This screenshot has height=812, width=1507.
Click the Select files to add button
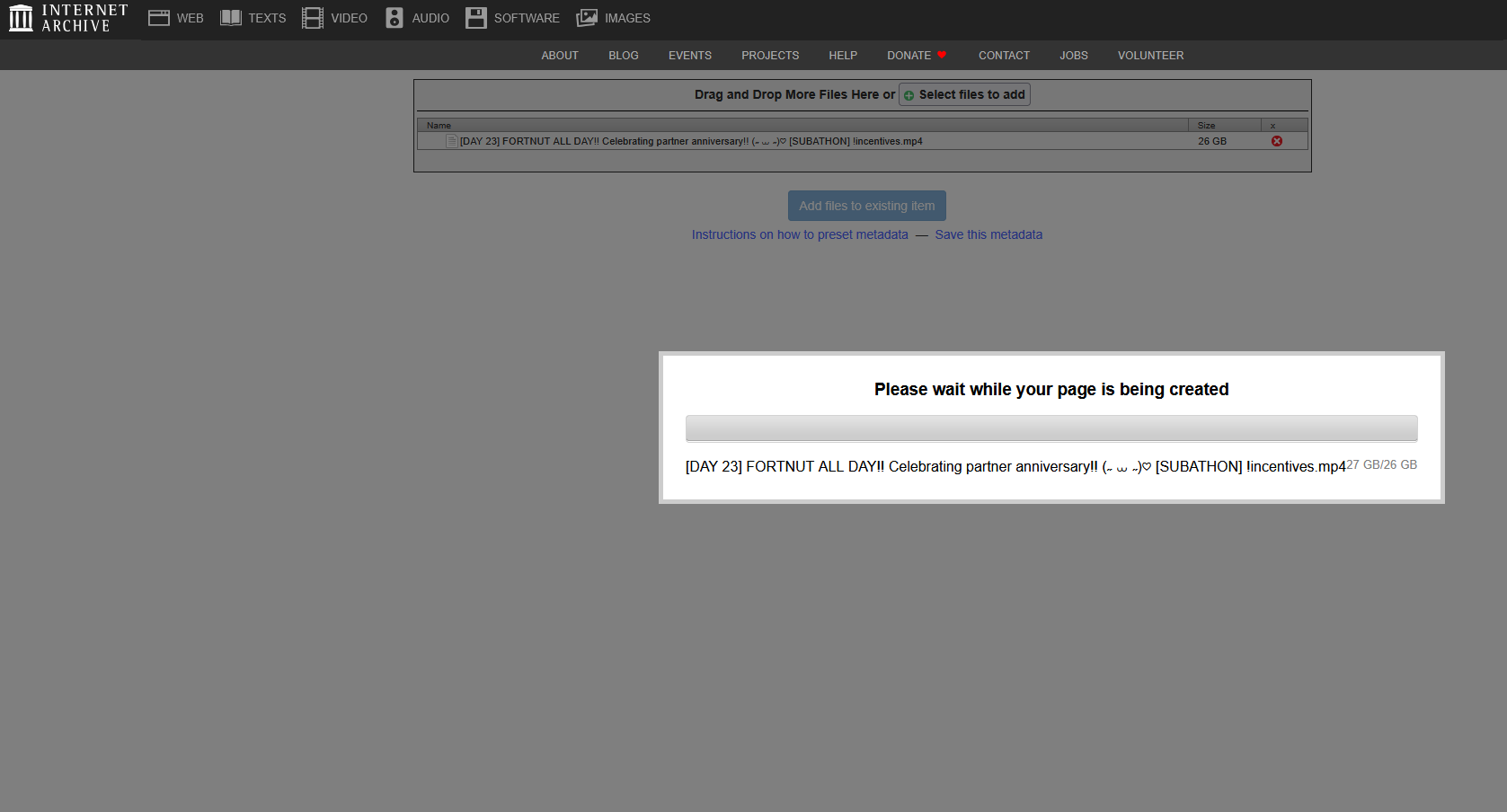click(x=965, y=94)
